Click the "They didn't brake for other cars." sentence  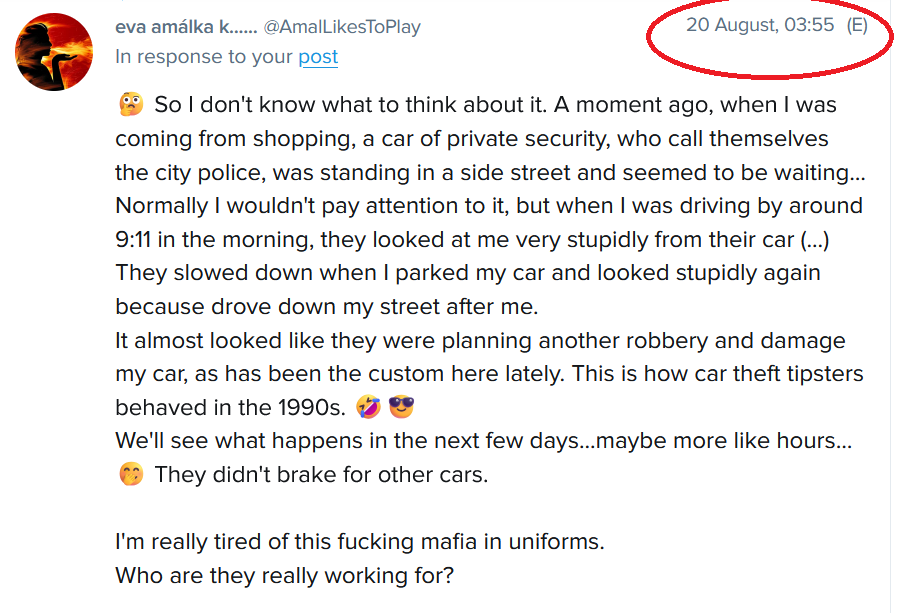click(321, 475)
